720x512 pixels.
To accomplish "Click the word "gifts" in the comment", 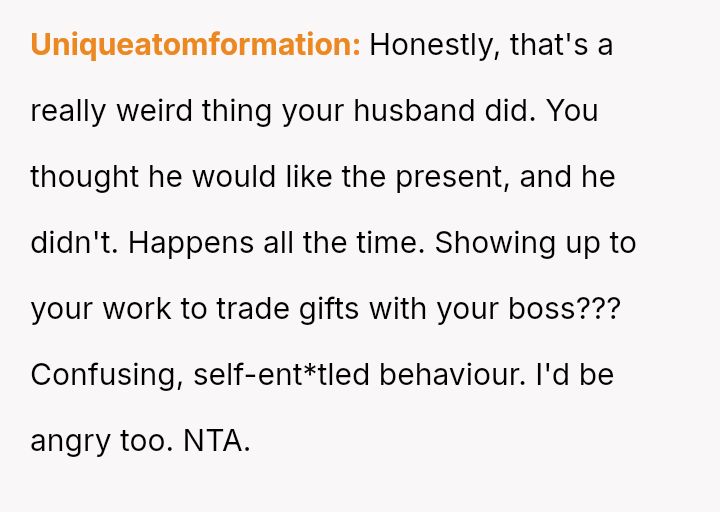I will 330,309.
